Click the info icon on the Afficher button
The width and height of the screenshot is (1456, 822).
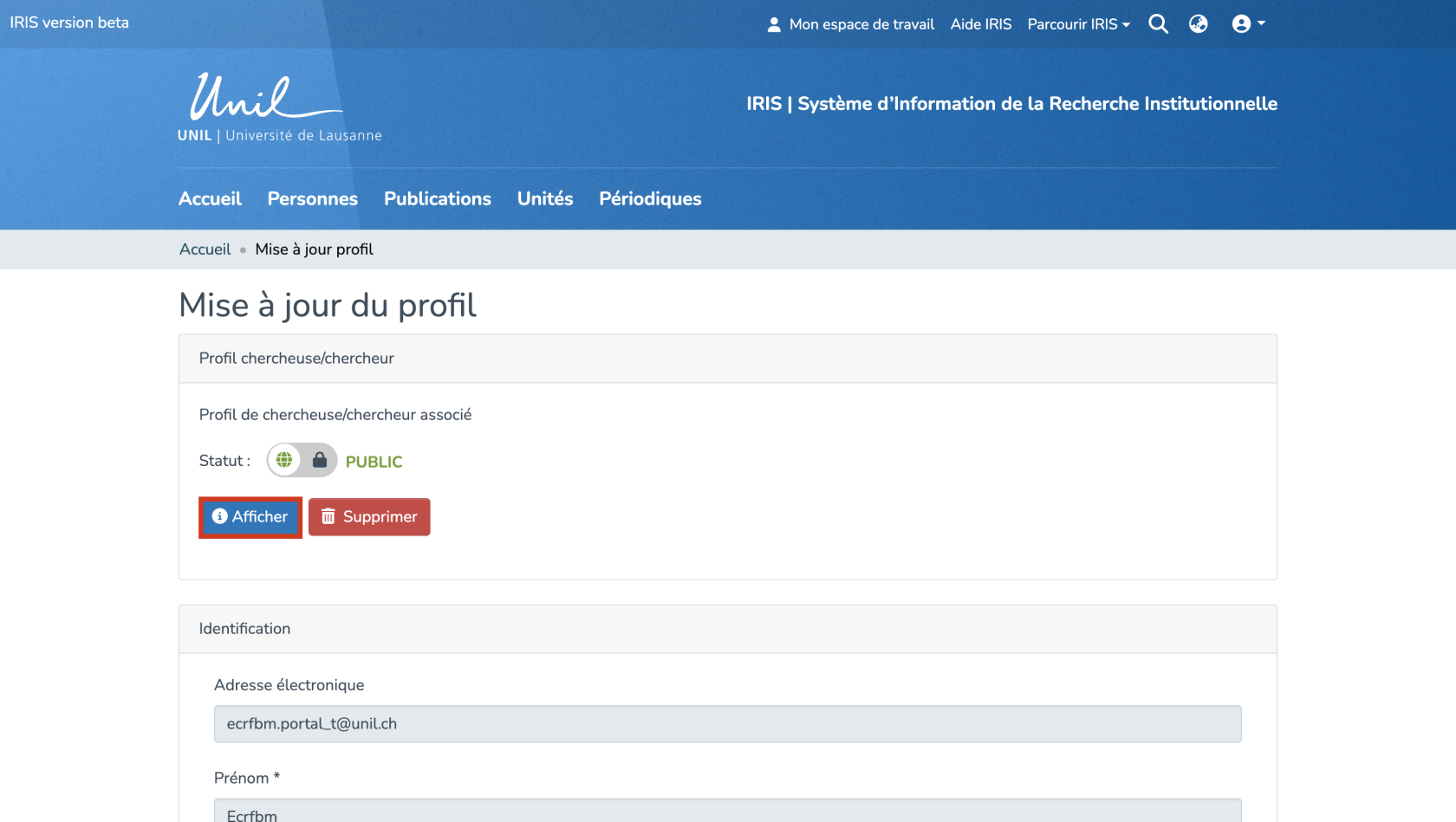click(x=220, y=516)
